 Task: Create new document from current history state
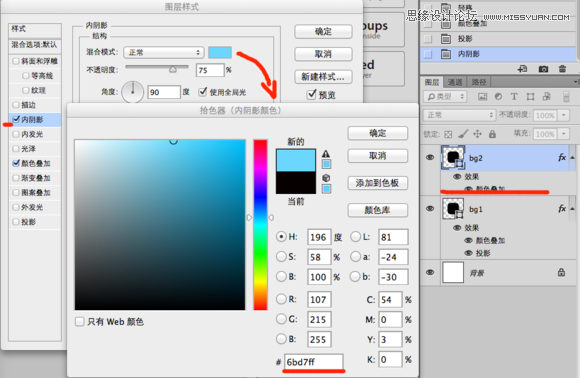coord(522,69)
